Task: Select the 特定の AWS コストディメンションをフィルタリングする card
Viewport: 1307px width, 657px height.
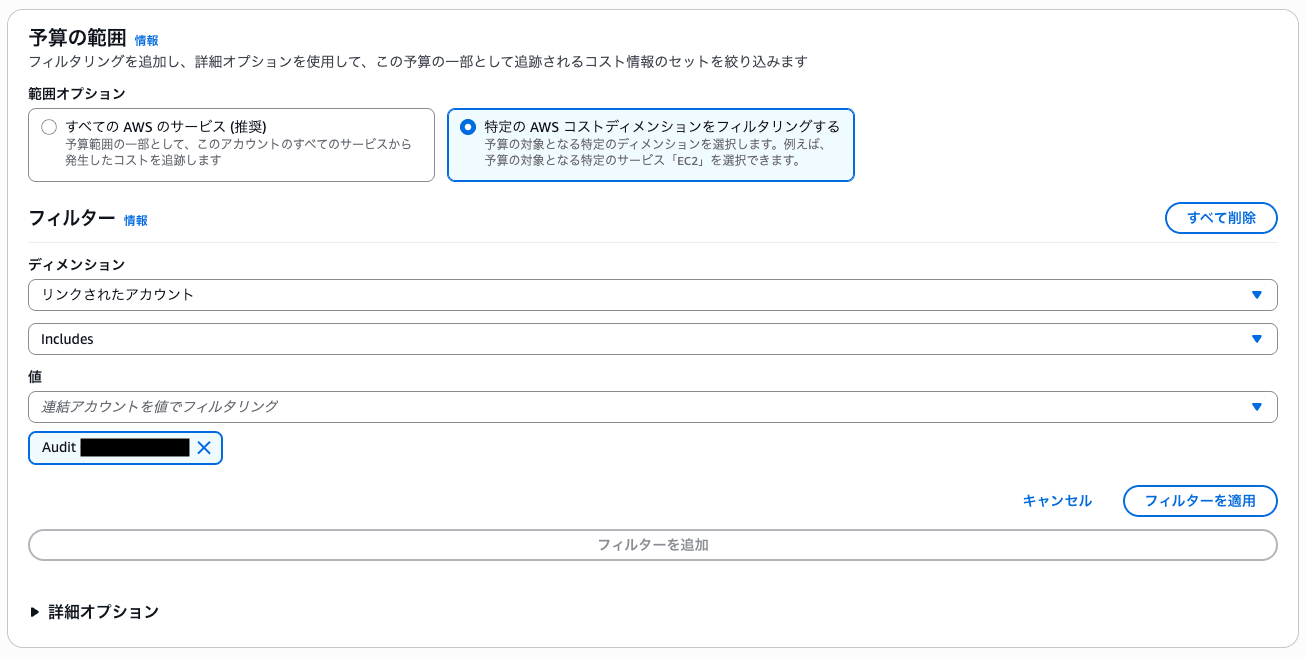Action: pyautogui.click(x=650, y=145)
